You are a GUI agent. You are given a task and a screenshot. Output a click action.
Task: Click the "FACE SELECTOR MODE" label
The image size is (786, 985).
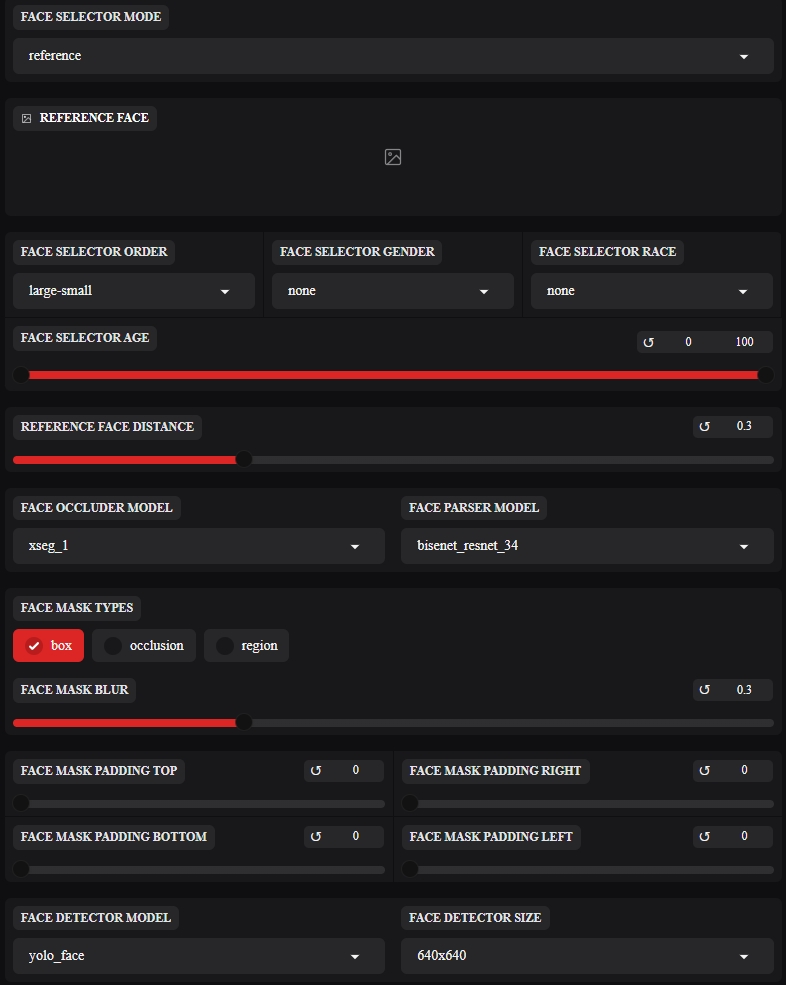[90, 17]
